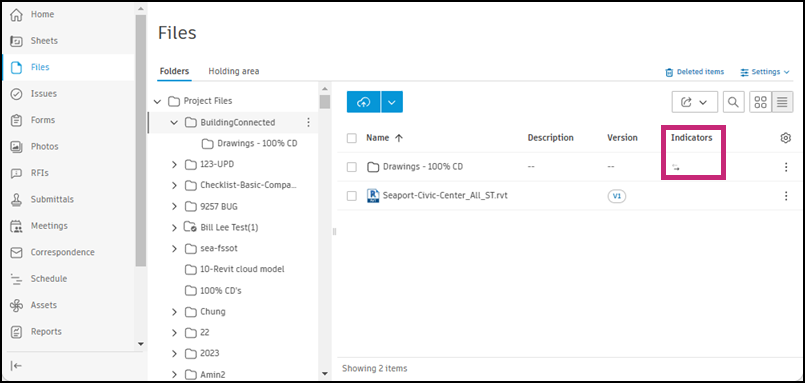This screenshot has height=383, width=805.
Task: Select the 100% CD's folder
Action: coord(220,291)
